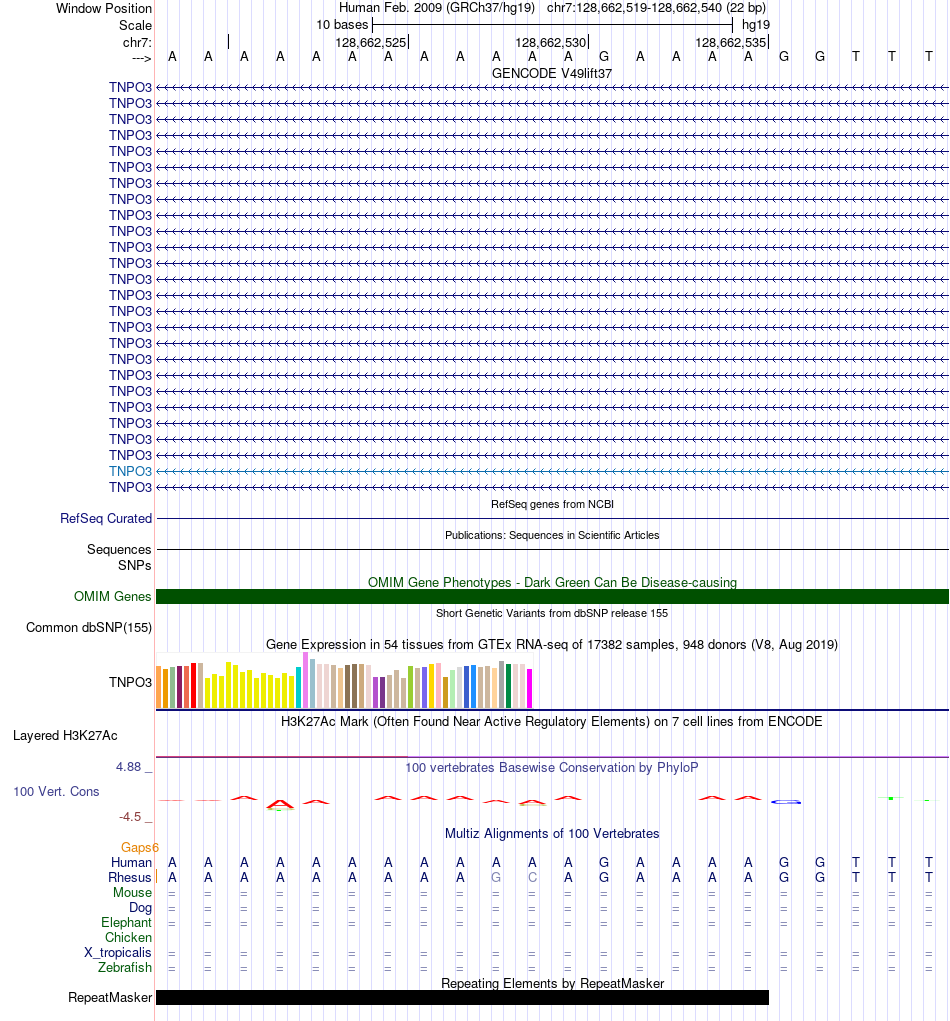
Task: Open 100 vertebrates Basewise Conservation by PhyloP title
Action: (x=552, y=768)
